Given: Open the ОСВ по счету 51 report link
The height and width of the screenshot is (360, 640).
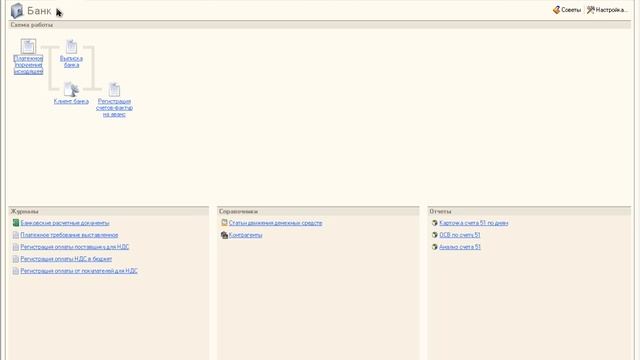Looking at the screenshot, I should coord(460,235).
